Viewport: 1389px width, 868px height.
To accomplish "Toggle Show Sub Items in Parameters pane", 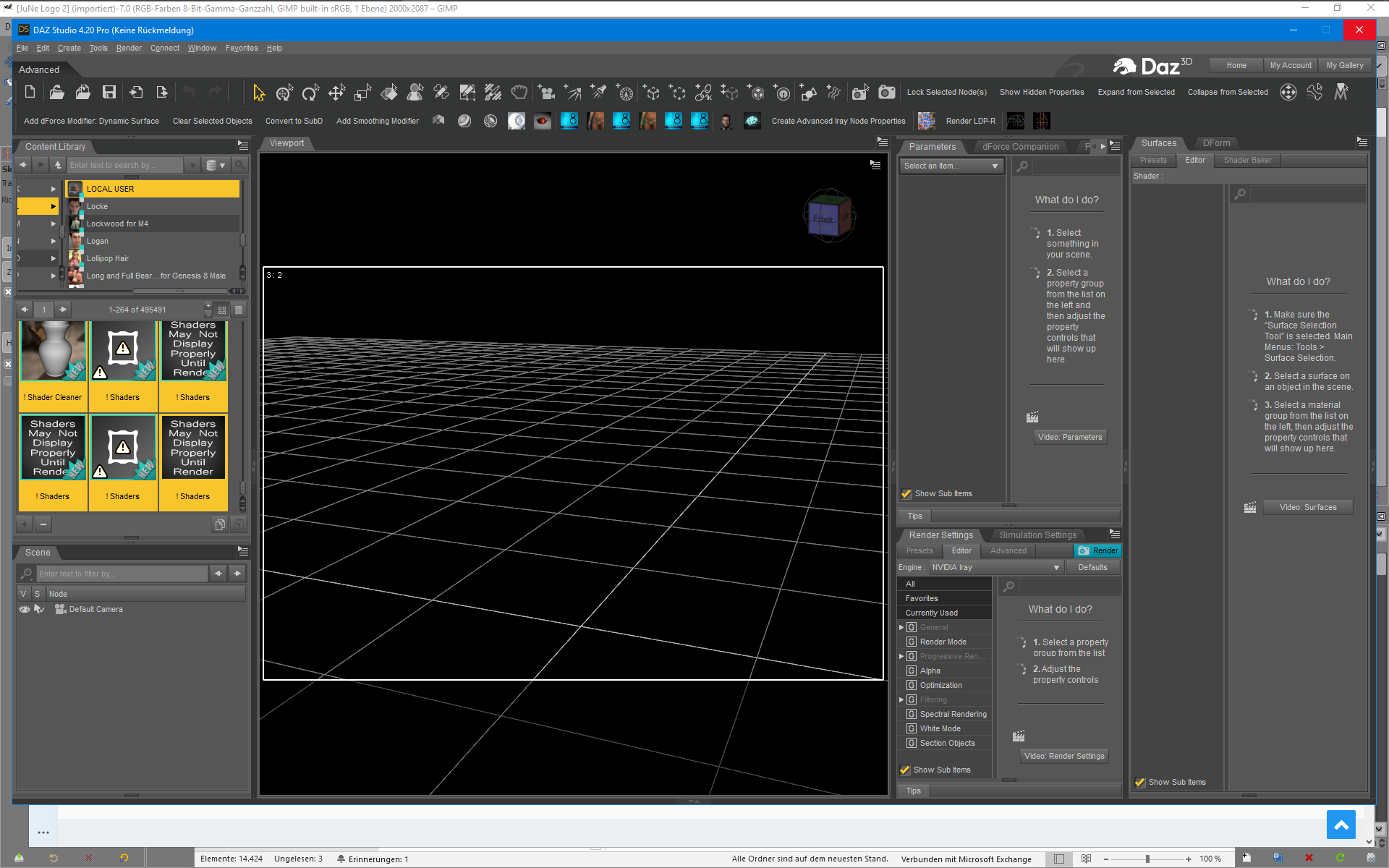I will [x=906, y=493].
